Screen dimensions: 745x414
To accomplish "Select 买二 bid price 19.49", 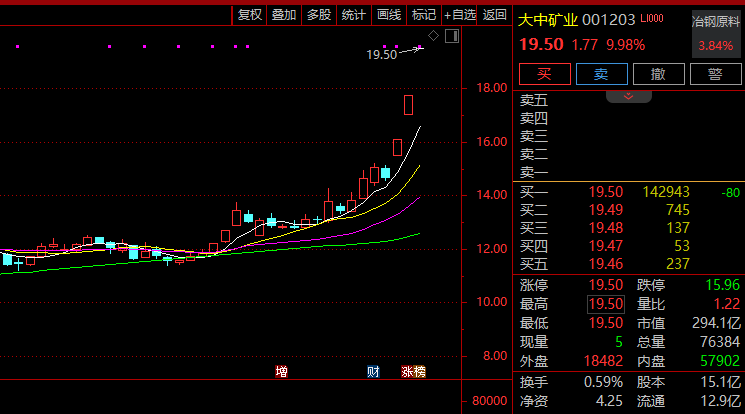I will click(606, 210).
